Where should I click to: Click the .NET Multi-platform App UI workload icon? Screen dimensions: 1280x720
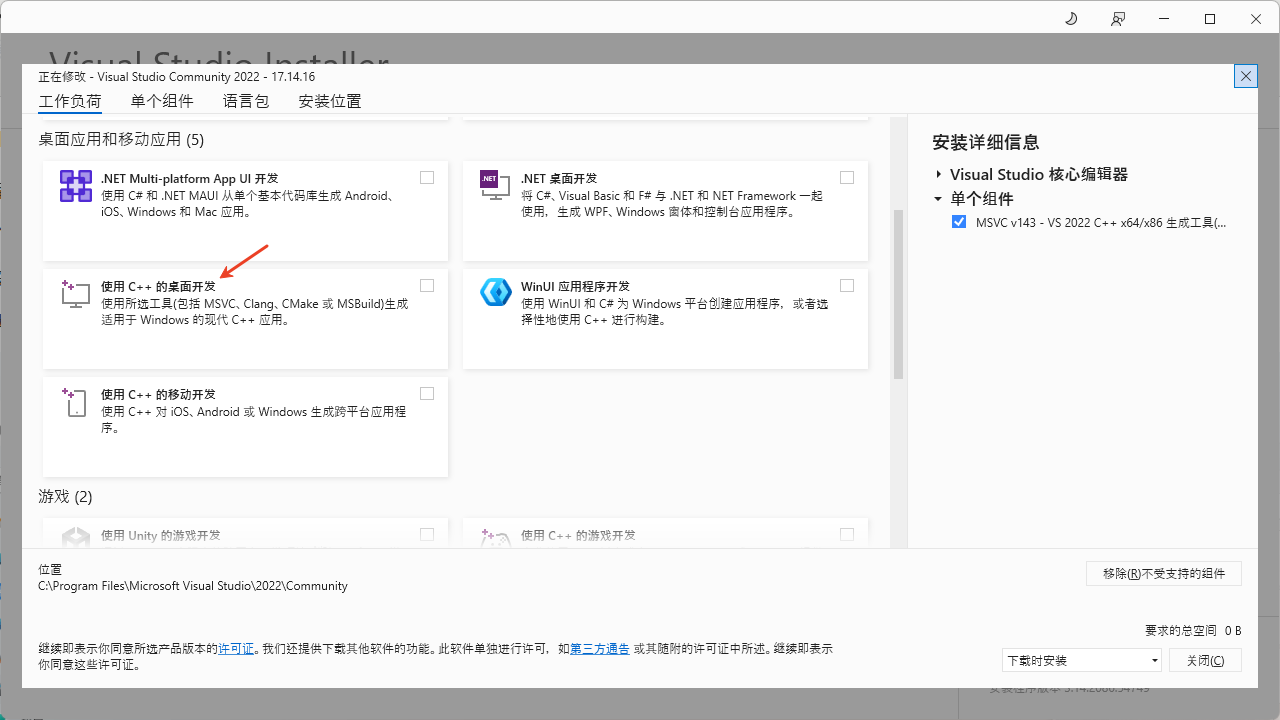(76, 186)
